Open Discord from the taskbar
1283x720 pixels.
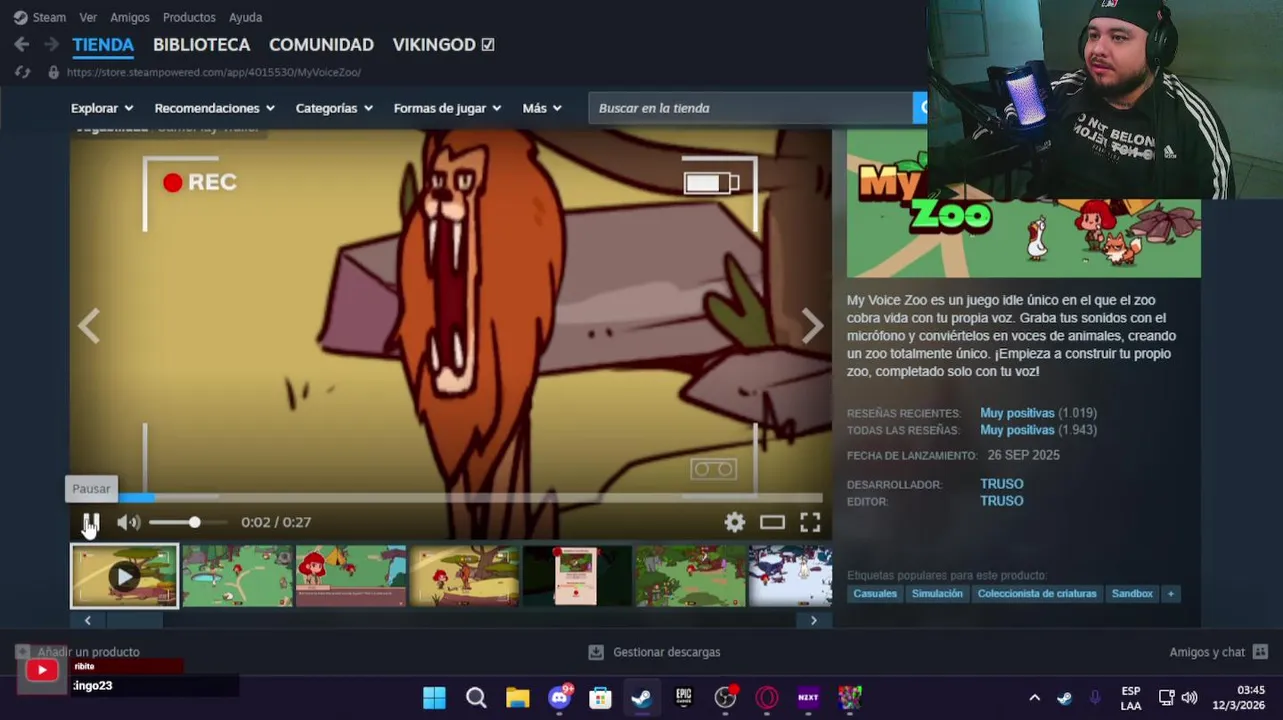tap(559, 697)
